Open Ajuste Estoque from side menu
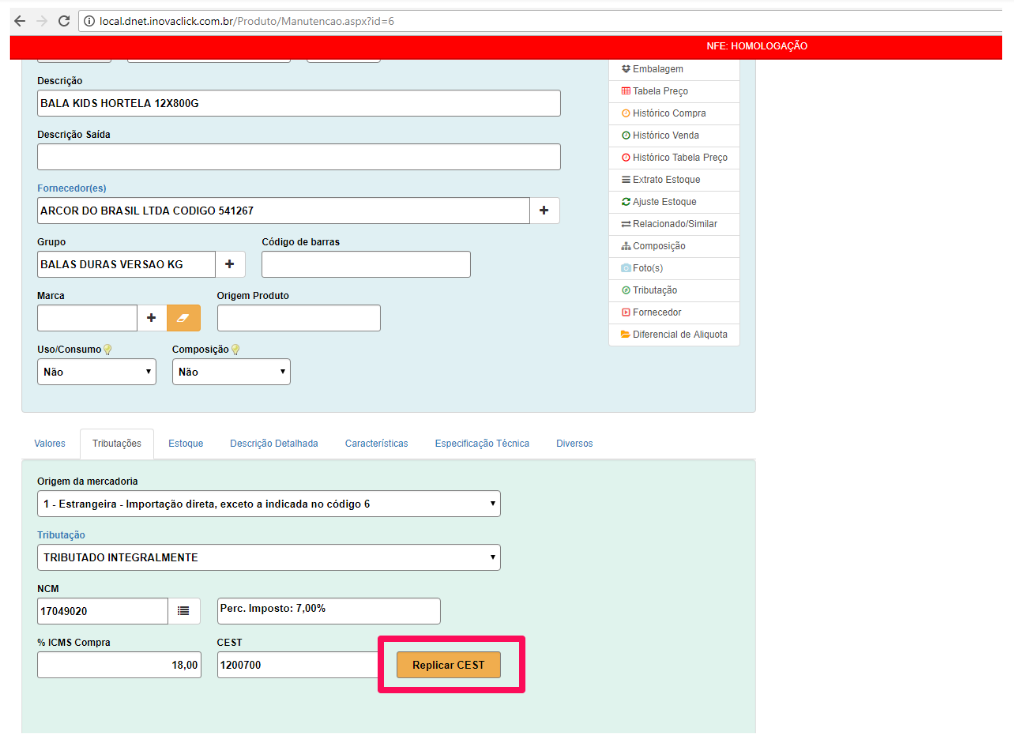The width and height of the screenshot is (1014, 750). coord(664,202)
